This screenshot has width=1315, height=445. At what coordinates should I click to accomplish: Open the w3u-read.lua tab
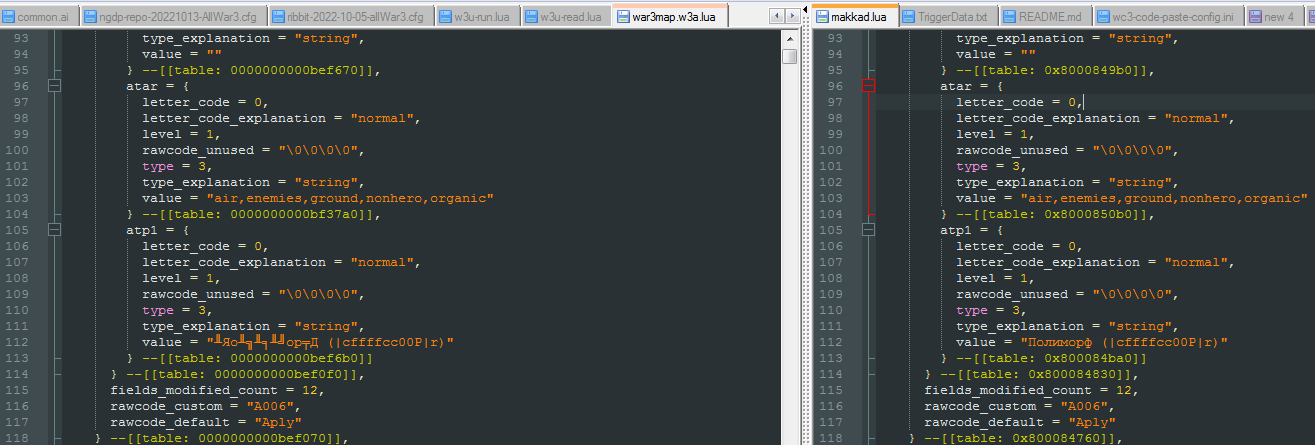coord(568,17)
